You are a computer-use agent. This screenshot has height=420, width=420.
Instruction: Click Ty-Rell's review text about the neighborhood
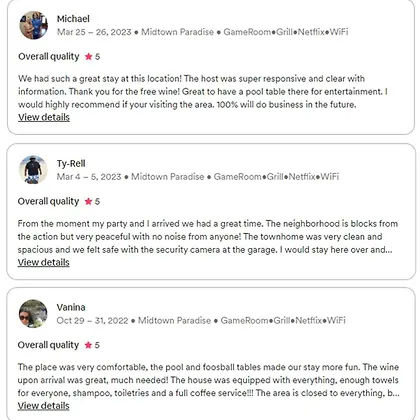[208, 236]
